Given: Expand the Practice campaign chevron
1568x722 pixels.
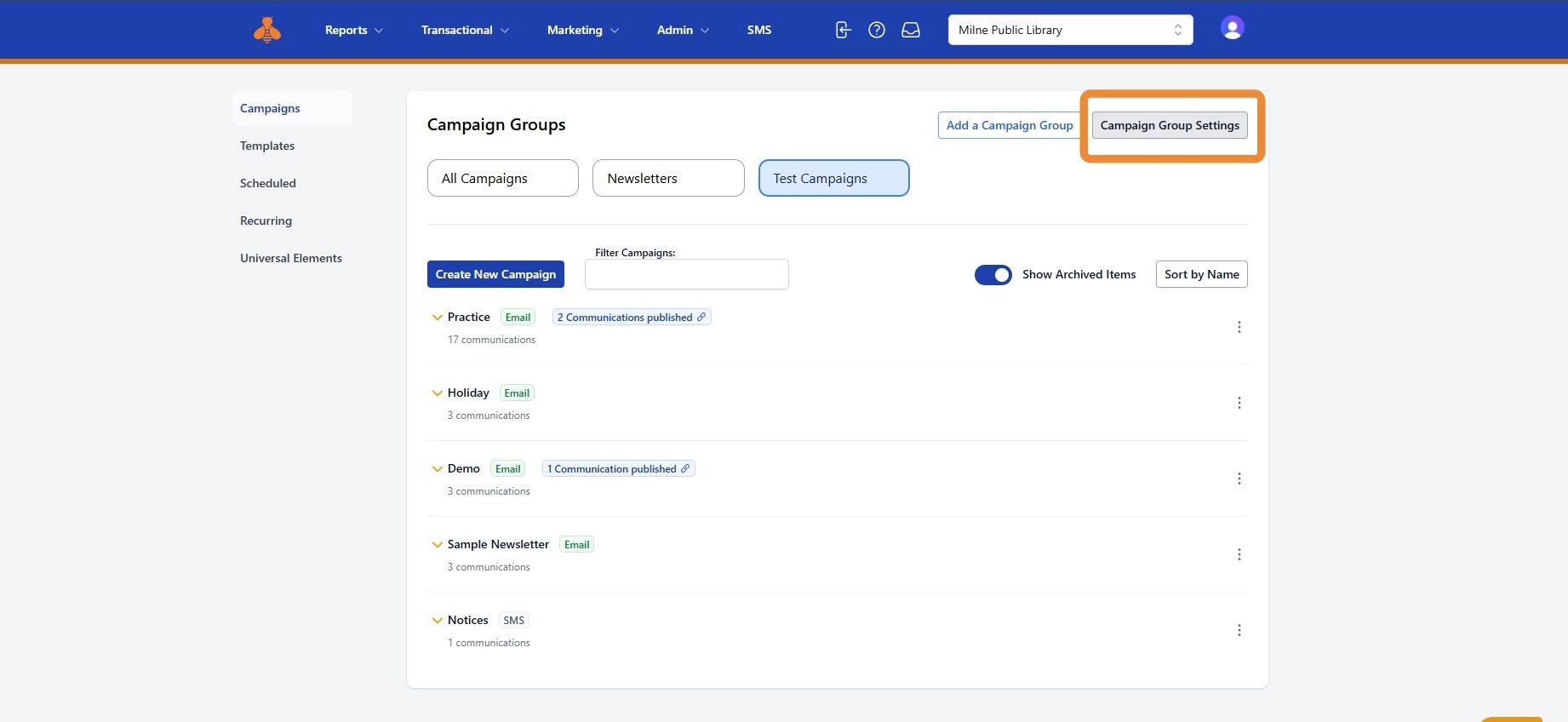Looking at the screenshot, I should tap(437, 318).
